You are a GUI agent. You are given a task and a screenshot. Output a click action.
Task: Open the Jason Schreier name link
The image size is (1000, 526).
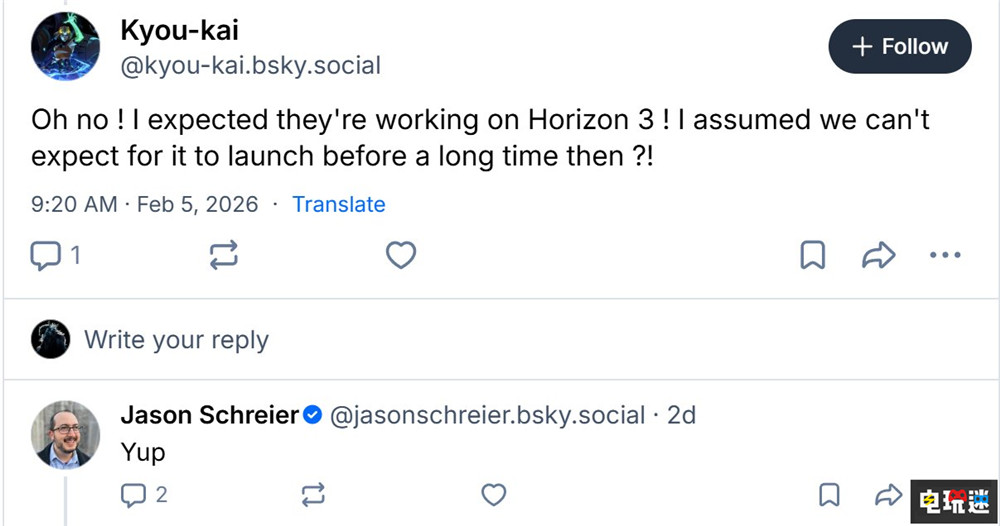(209, 414)
